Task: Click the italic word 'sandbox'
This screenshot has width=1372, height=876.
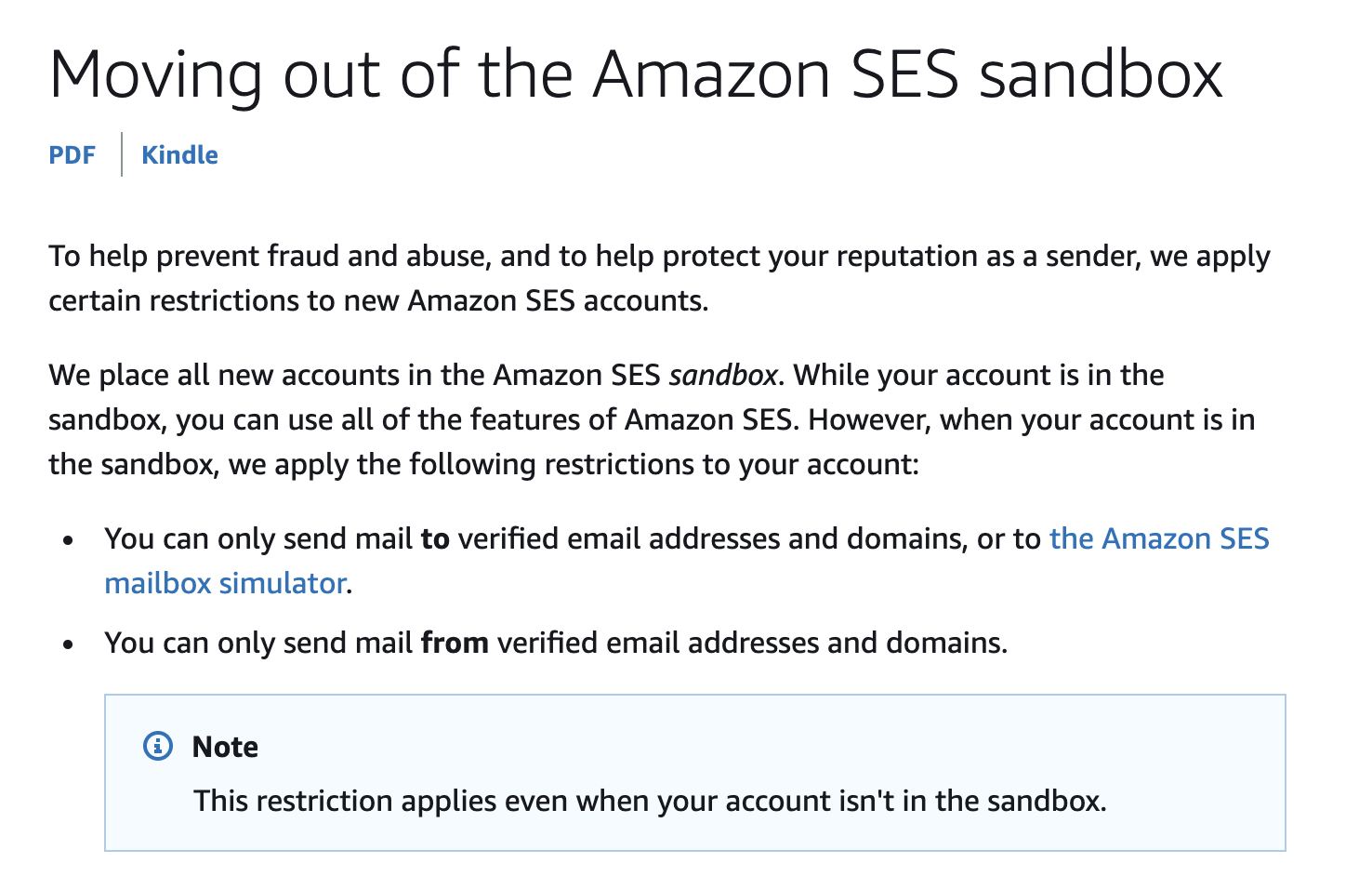Action: pyautogui.click(x=723, y=375)
